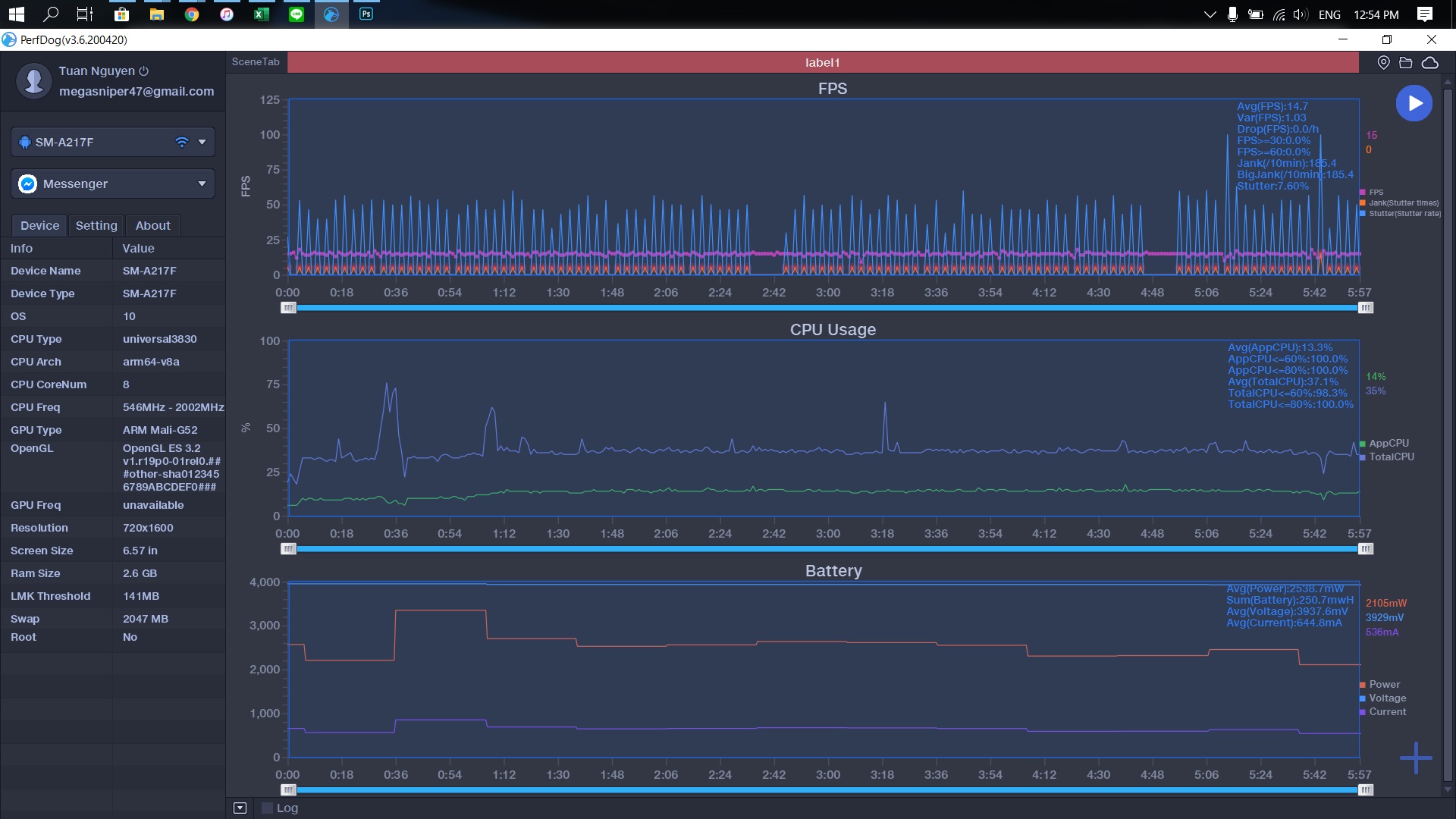Image resolution: width=1456 pixels, height=819 pixels.
Task: Click the label1 red scene bar
Action: pyautogui.click(x=823, y=62)
